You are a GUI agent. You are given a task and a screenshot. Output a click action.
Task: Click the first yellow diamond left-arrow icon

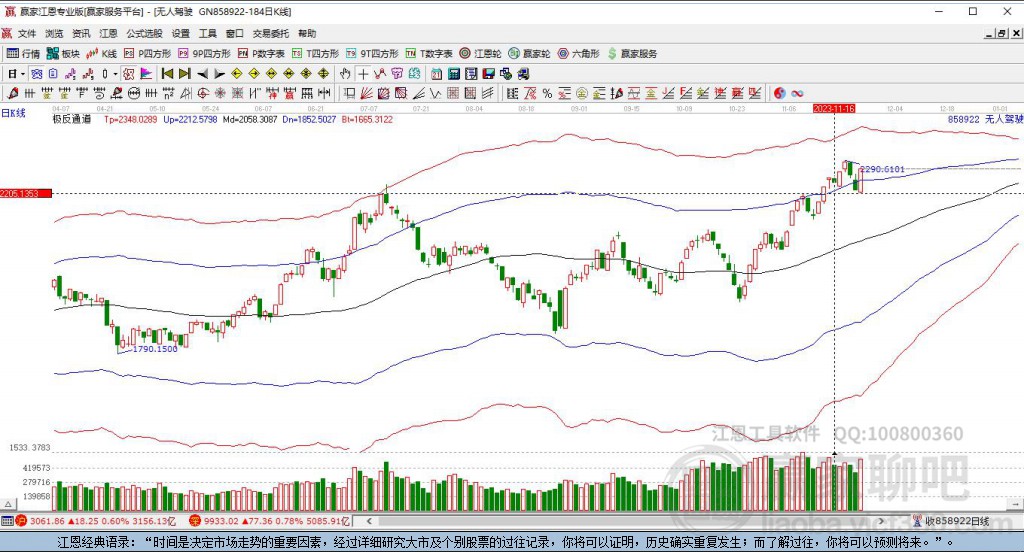(237, 74)
